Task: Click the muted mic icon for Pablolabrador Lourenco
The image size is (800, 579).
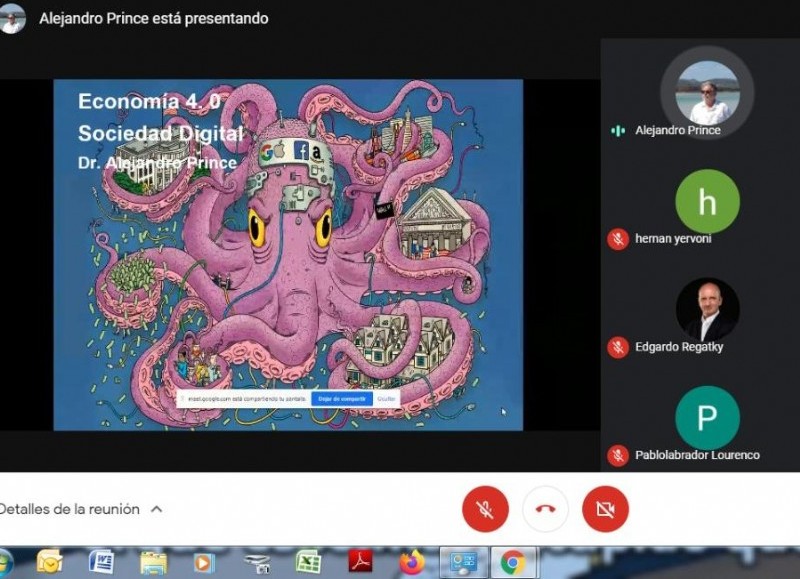Action: (x=618, y=456)
